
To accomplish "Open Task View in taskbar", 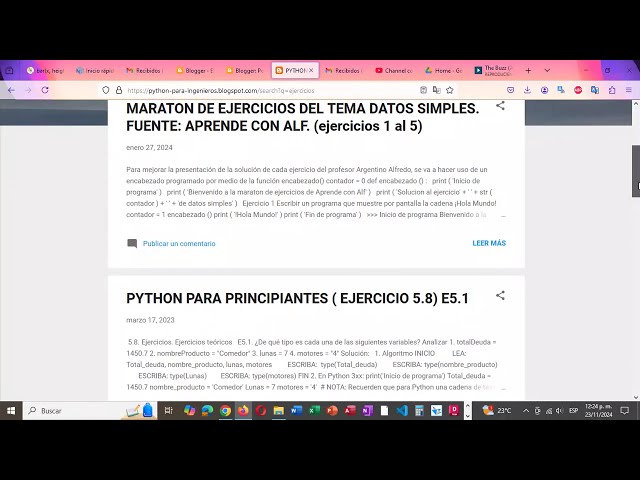I will pos(168,411).
